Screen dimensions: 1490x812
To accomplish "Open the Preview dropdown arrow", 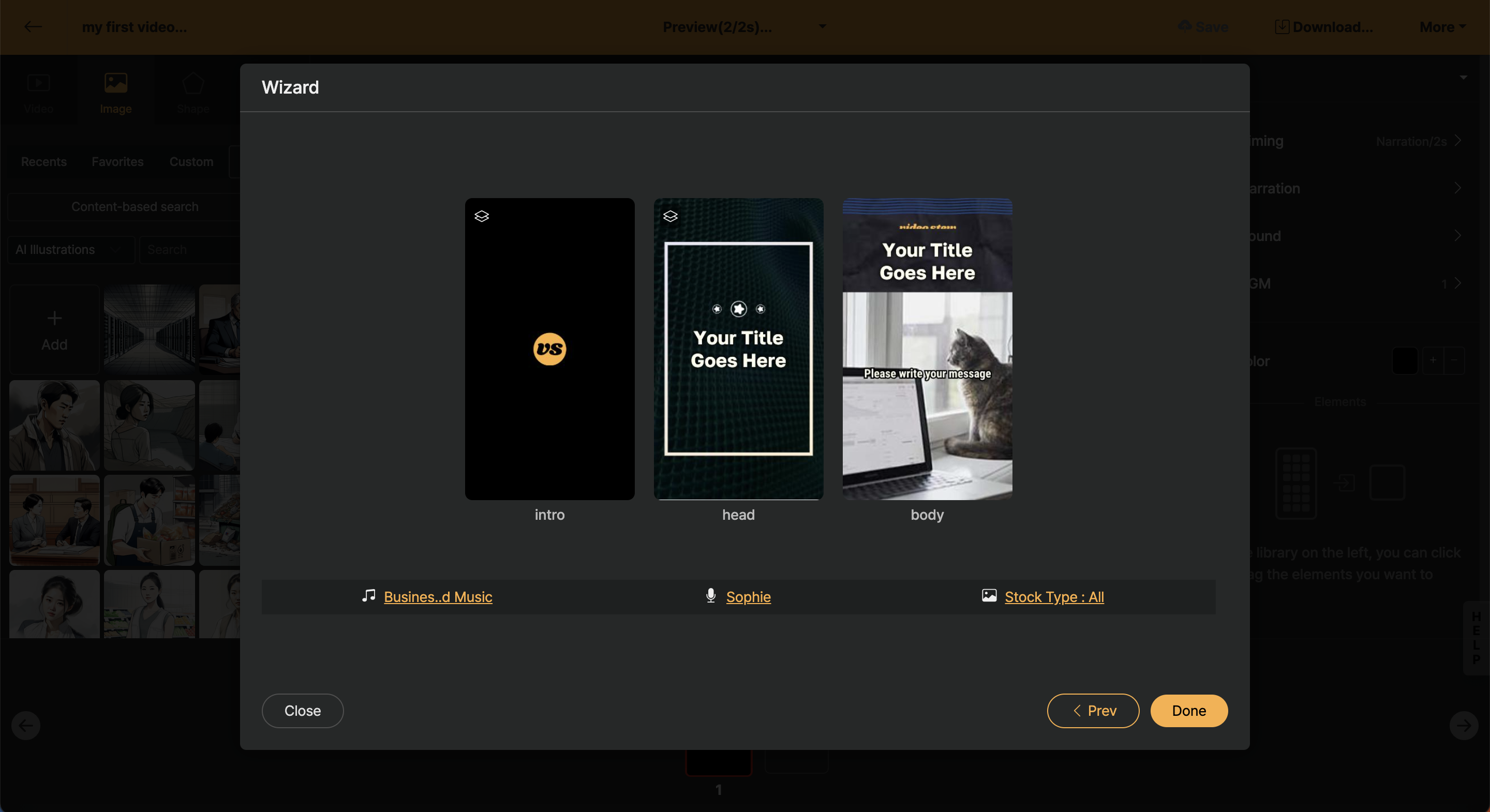I will point(823,26).
